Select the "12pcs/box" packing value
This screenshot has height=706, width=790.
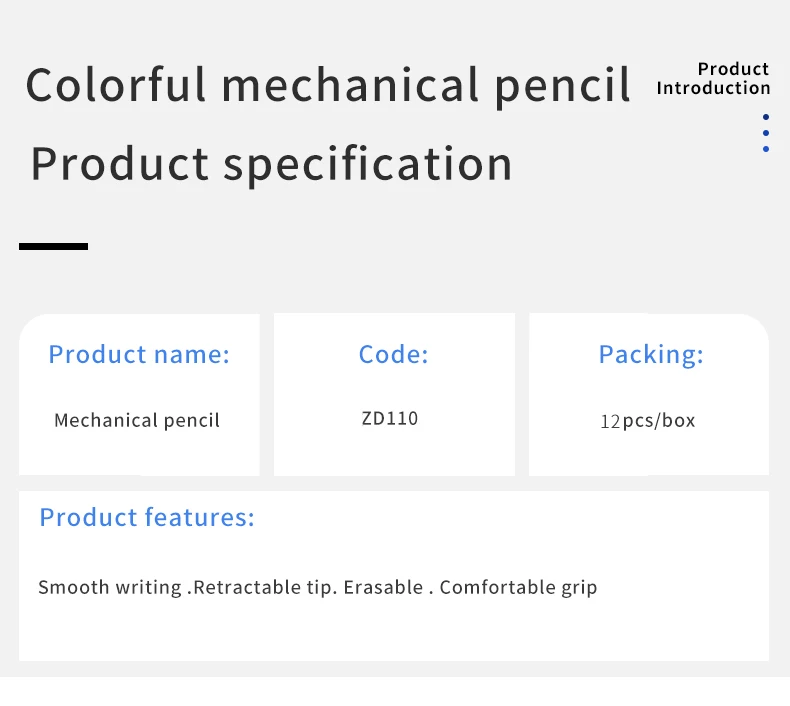click(647, 421)
